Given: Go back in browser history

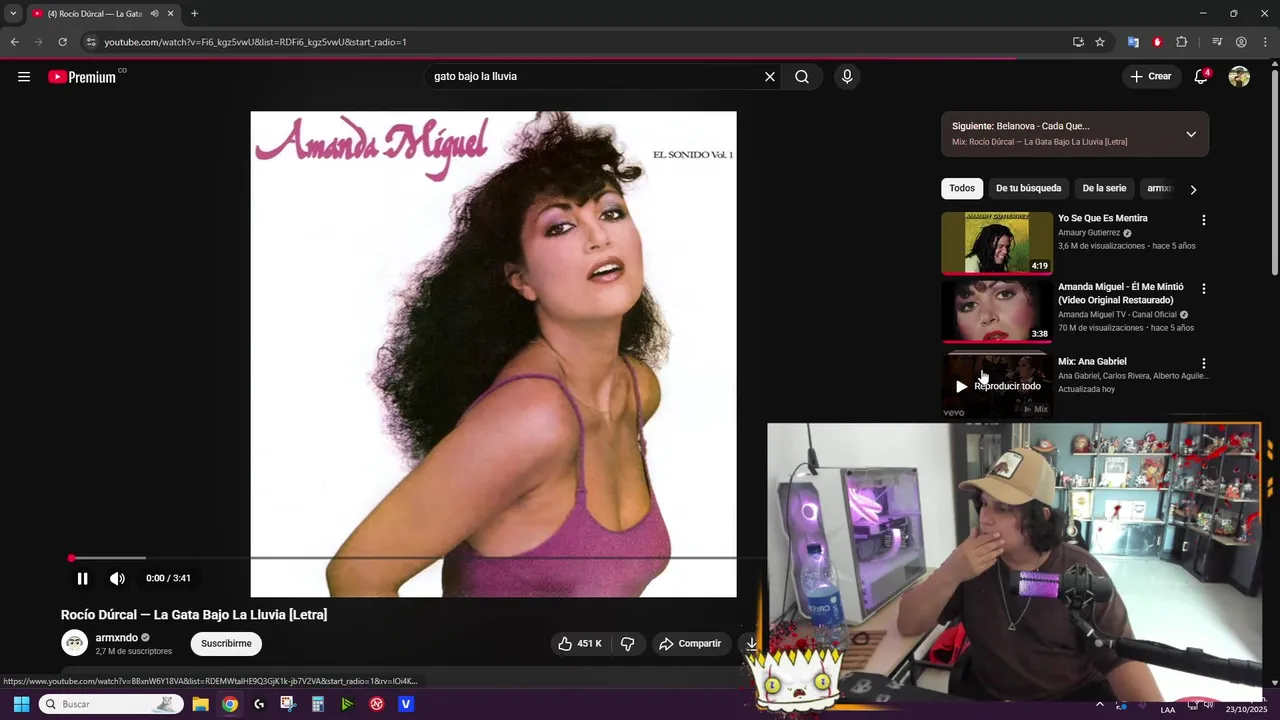Looking at the screenshot, I should coord(14,42).
